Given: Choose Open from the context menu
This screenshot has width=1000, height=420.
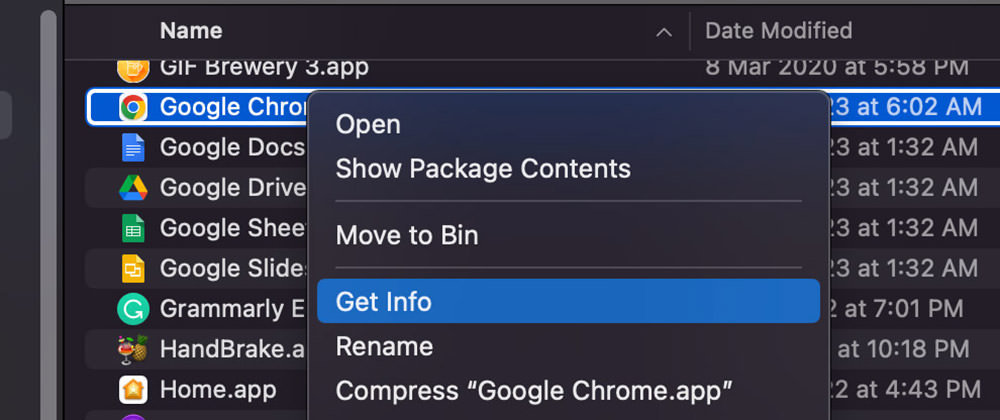Looking at the screenshot, I should coord(368,124).
